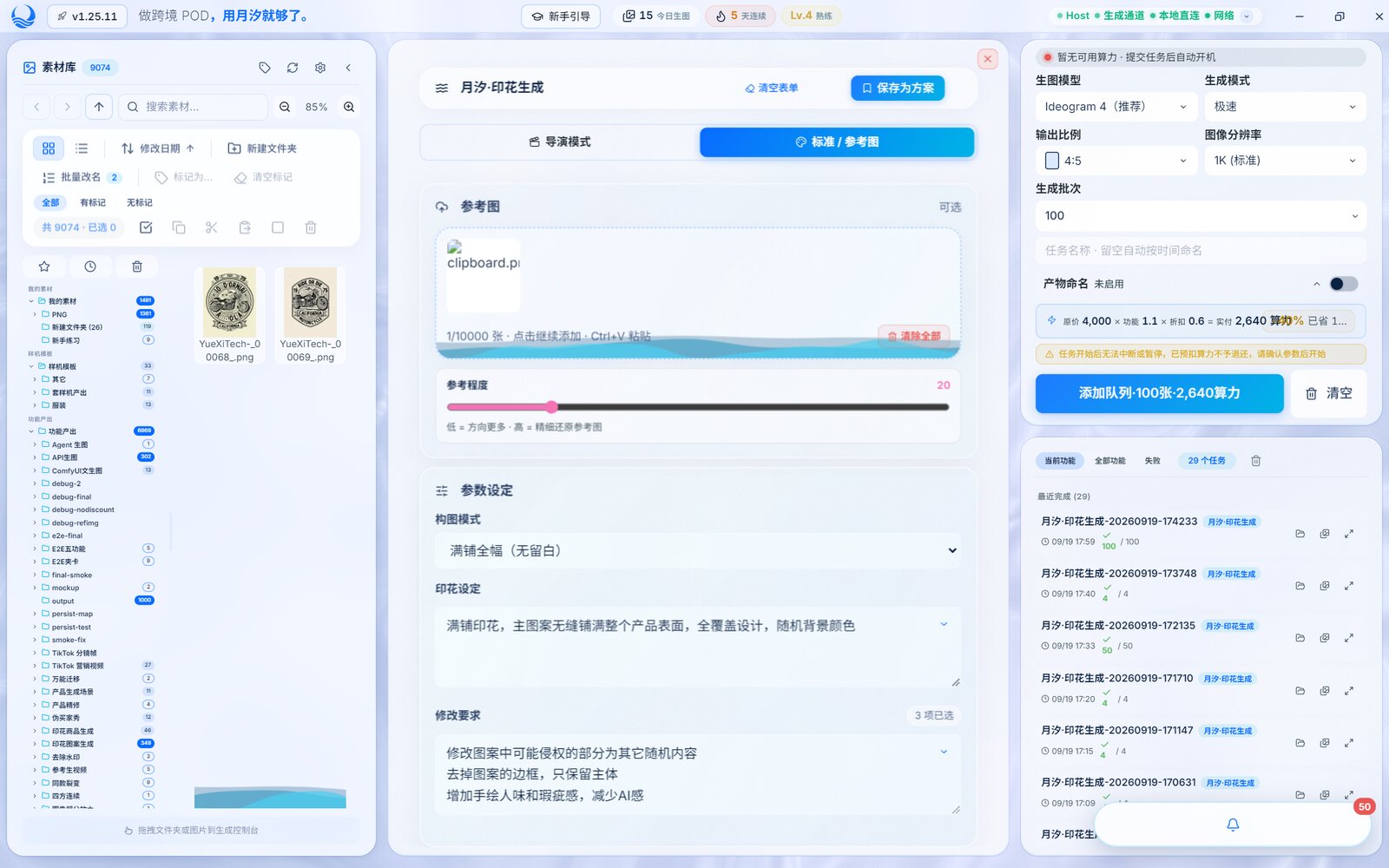
Task: Show 全部功能 tasks tab
Action: click(x=1109, y=461)
